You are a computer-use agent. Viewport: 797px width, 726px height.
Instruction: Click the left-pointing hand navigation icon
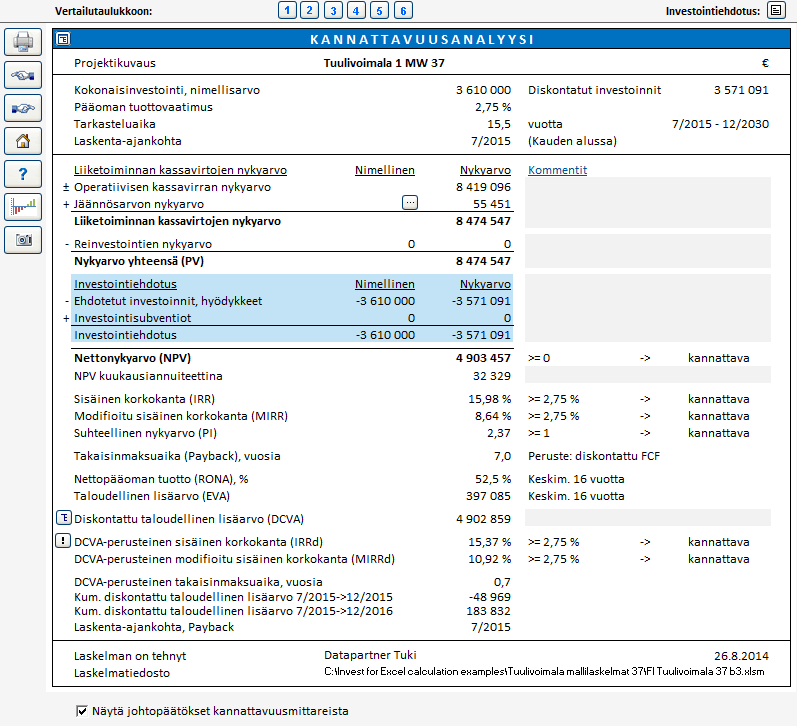[x=23, y=75]
